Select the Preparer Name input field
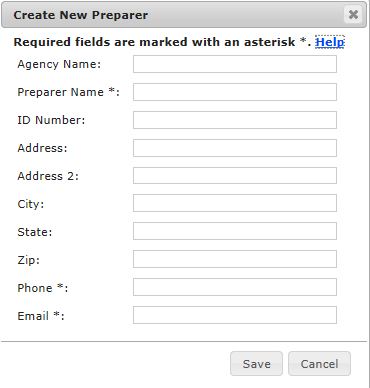 pos(235,92)
